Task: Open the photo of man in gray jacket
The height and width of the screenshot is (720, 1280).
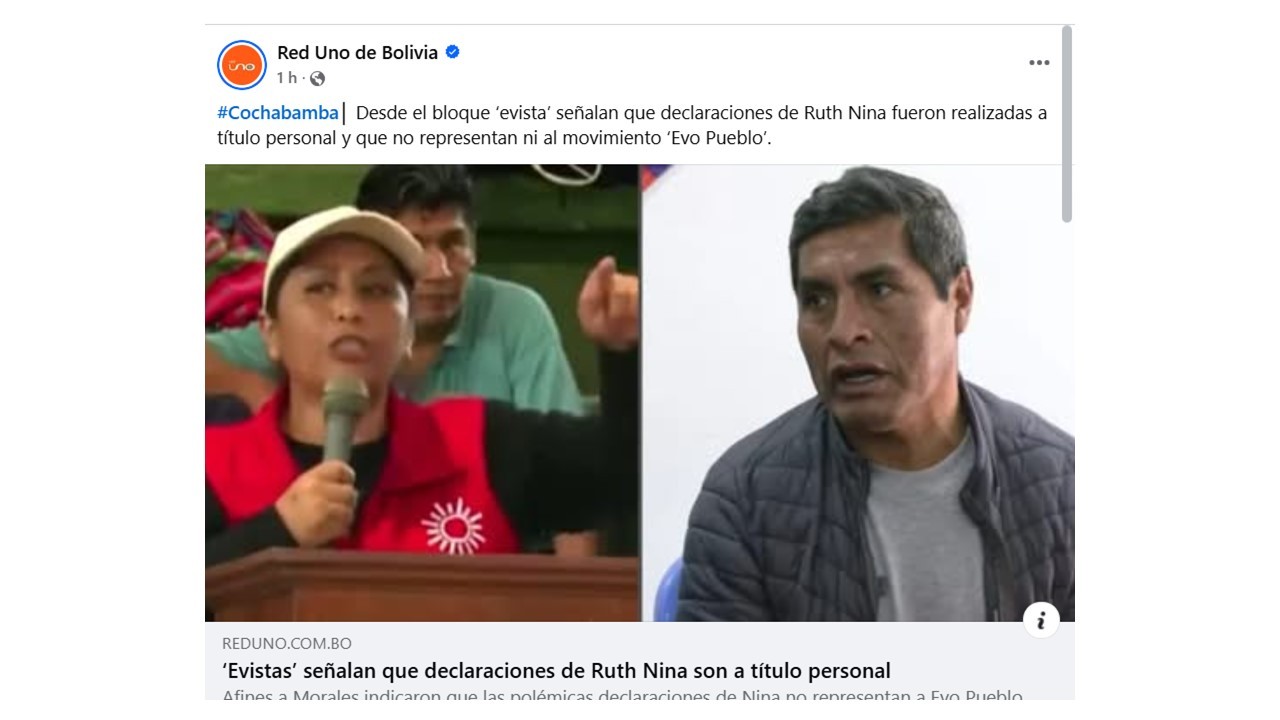Action: pos(857,393)
